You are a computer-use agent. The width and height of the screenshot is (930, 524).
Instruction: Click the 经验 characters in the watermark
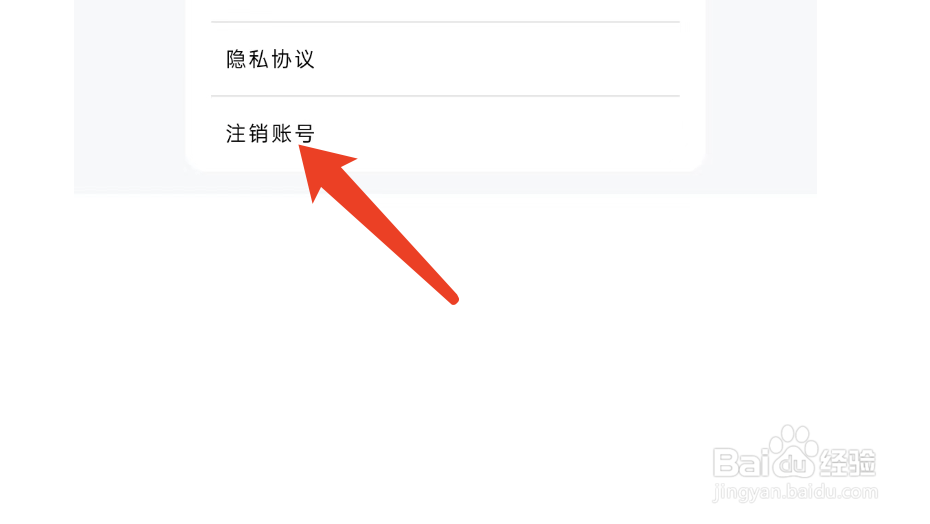click(848, 463)
